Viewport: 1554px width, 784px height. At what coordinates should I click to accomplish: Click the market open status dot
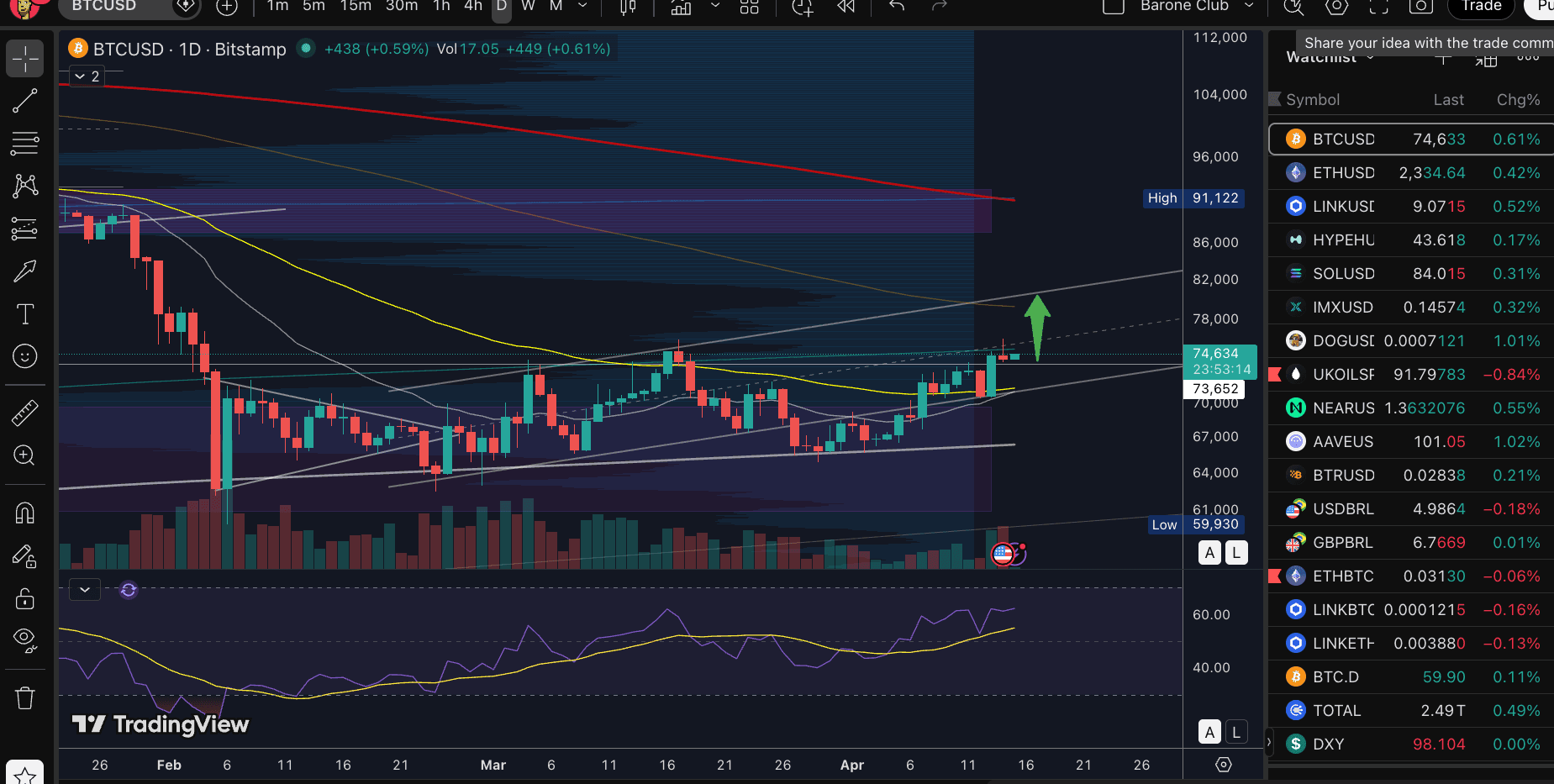point(306,48)
